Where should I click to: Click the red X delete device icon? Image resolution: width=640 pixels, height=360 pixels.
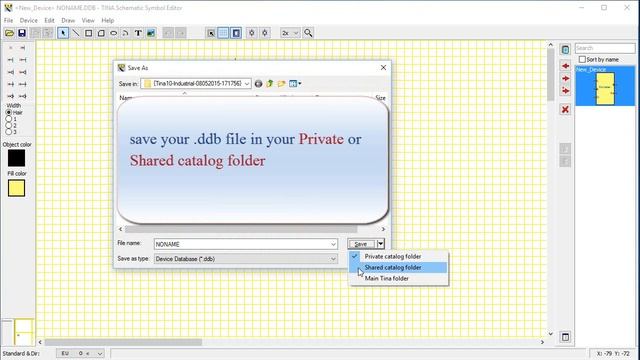[565, 109]
